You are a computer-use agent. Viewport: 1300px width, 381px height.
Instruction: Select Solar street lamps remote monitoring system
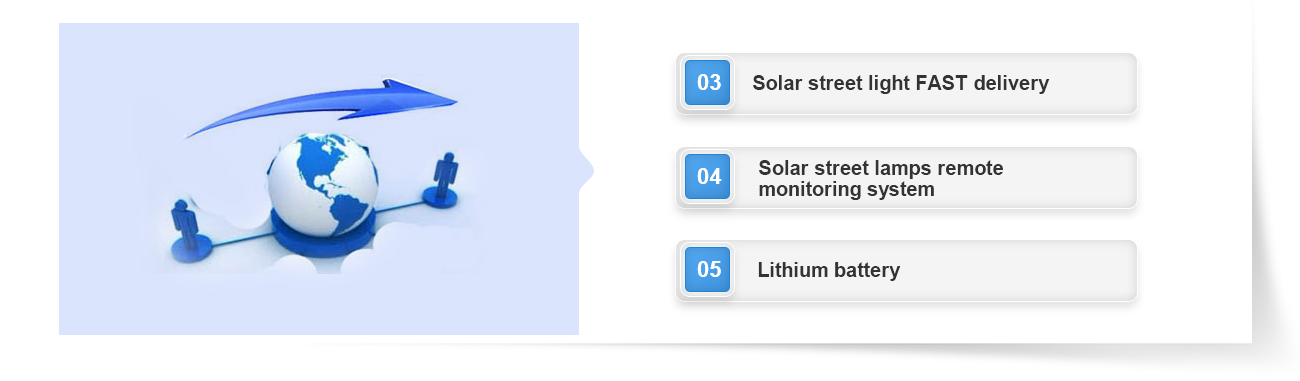click(x=907, y=177)
